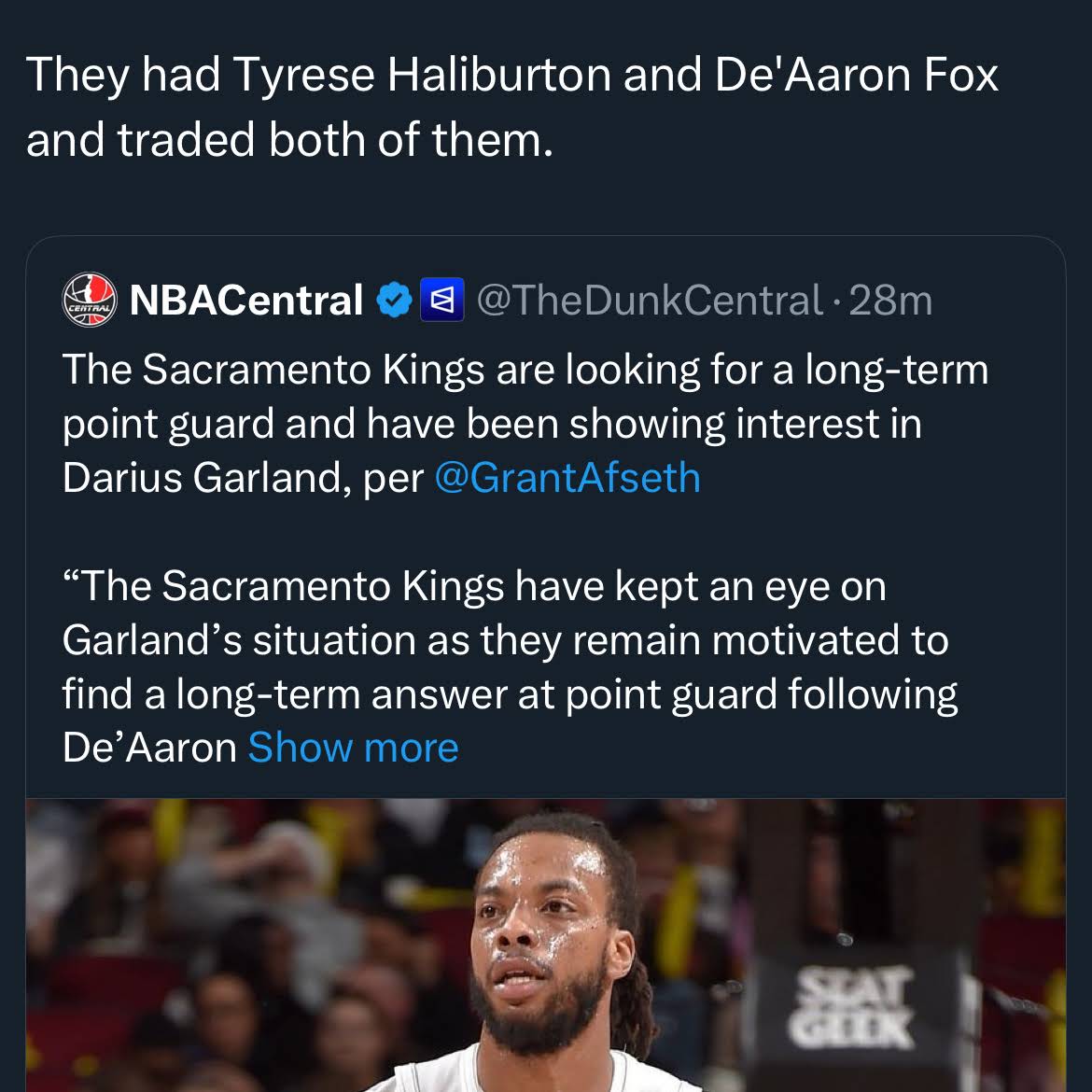Open the basketball player photo

coord(546,945)
